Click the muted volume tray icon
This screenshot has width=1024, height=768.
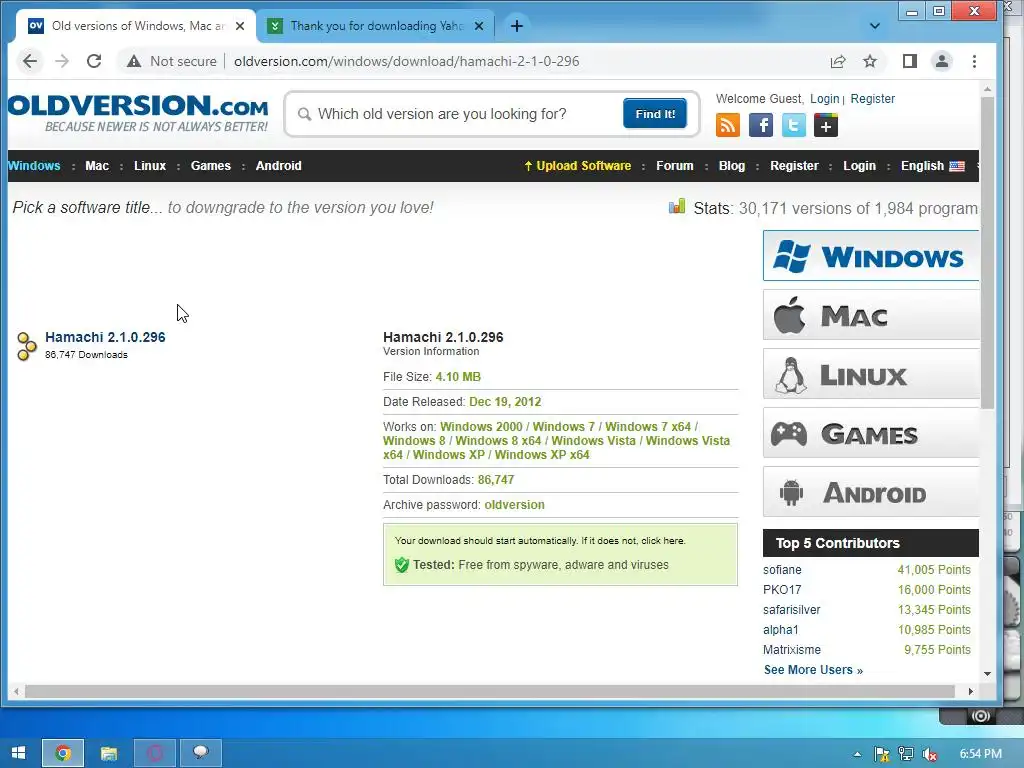930,754
